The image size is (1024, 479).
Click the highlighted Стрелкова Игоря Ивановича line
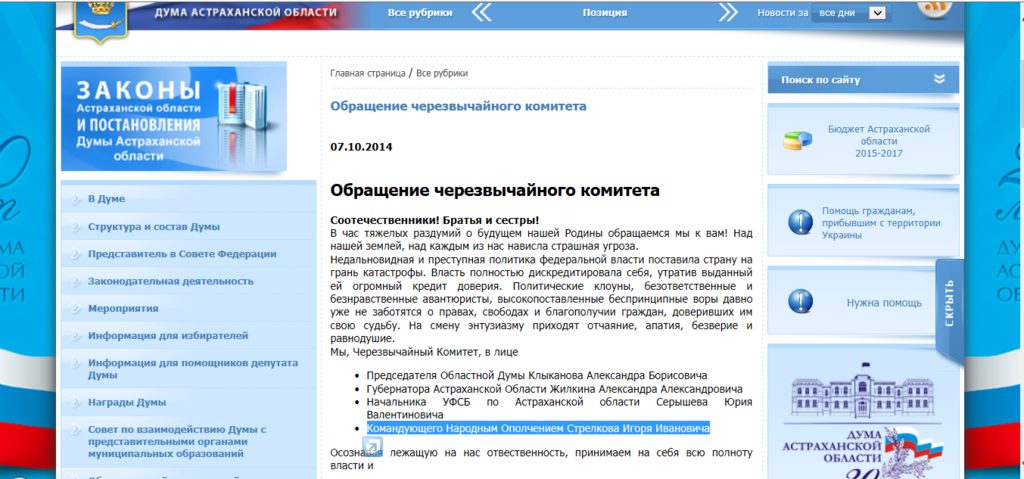pos(538,429)
